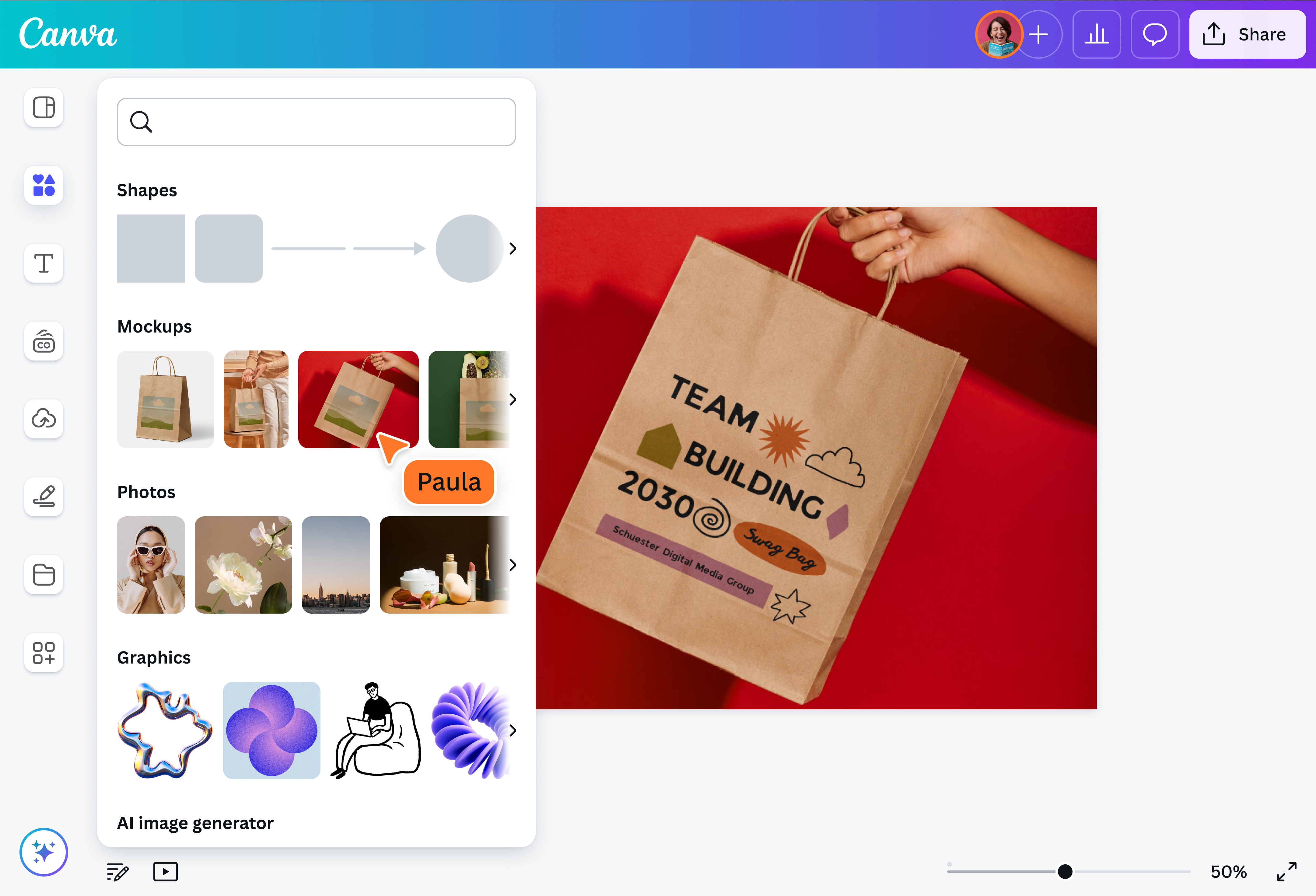Select the red paper bag mockup thumbnail

(358, 399)
